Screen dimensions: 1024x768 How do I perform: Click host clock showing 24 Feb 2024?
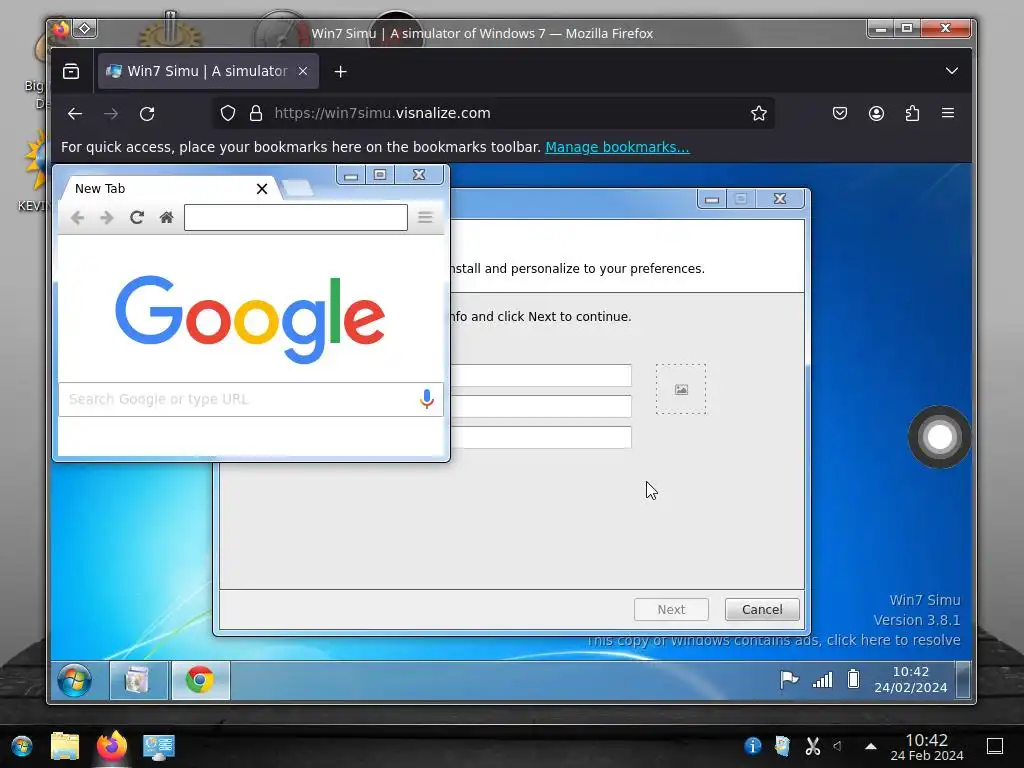point(927,747)
